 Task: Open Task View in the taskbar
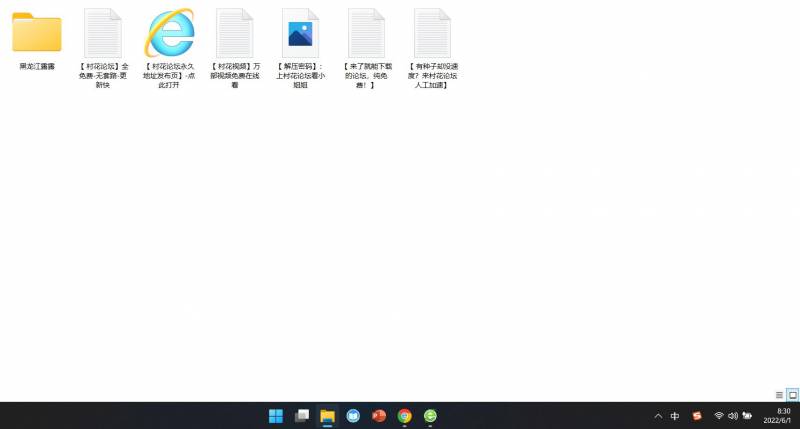(301, 416)
